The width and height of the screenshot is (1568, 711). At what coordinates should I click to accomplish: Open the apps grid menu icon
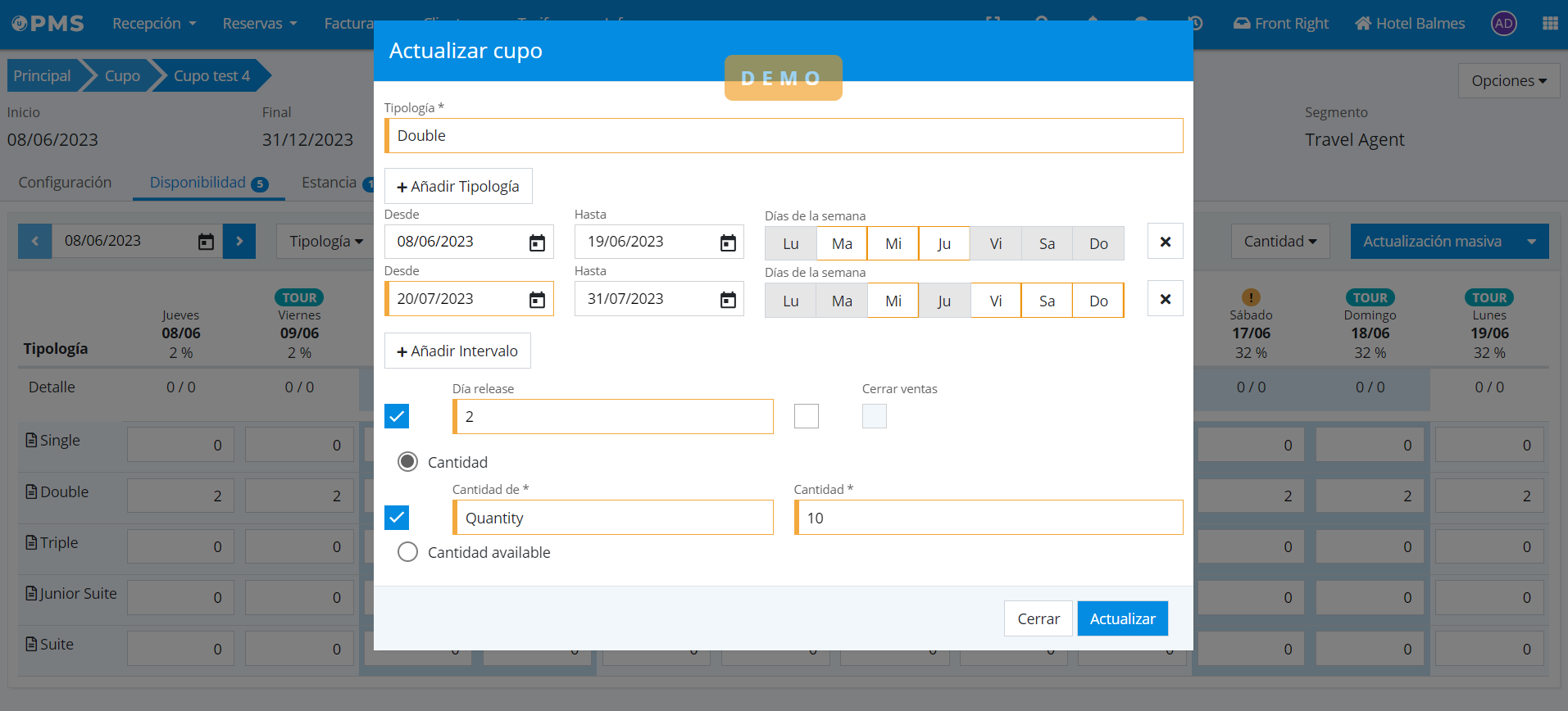click(1549, 24)
